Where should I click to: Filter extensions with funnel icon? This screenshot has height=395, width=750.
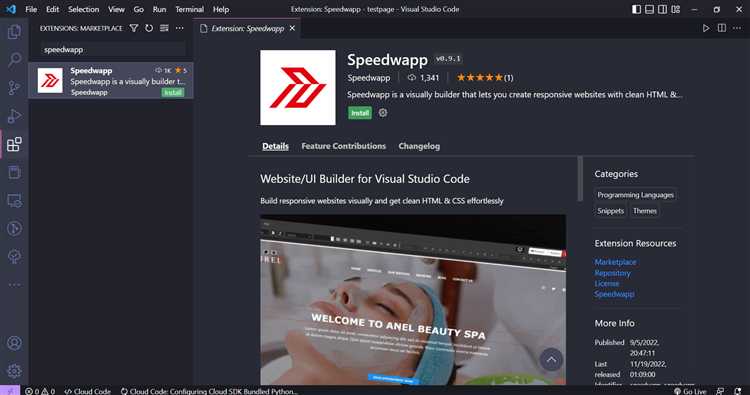pos(134,28)
